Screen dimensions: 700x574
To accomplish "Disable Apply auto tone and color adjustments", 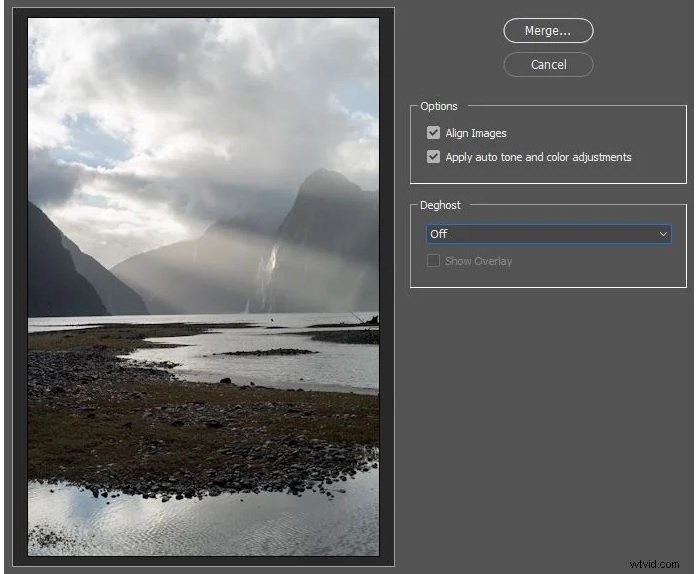I will 433,157.
